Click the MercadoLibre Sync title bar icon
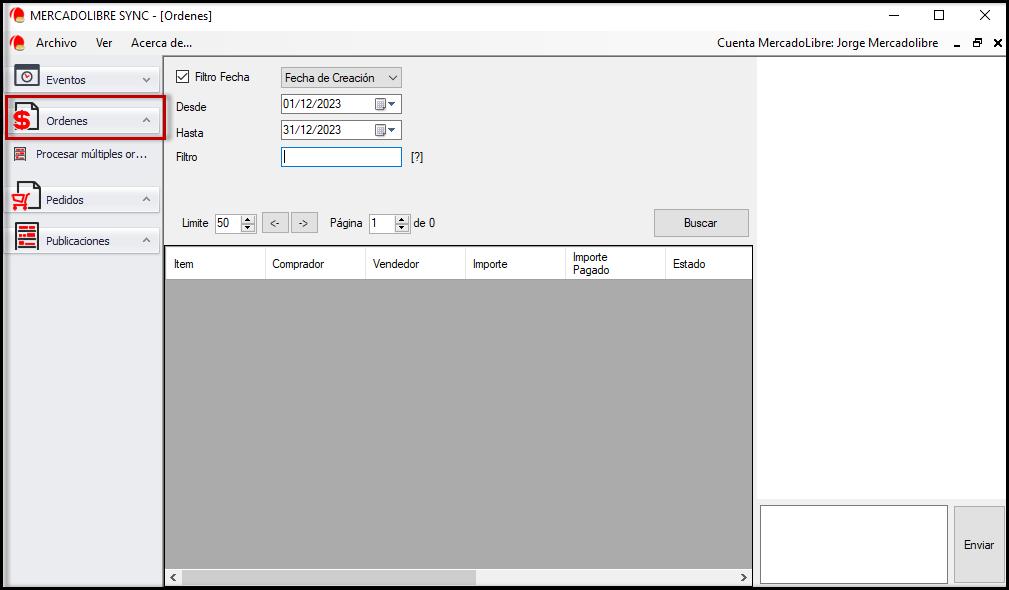The width and height of the screenshot is (1009, 590). (x=17, y=15)
